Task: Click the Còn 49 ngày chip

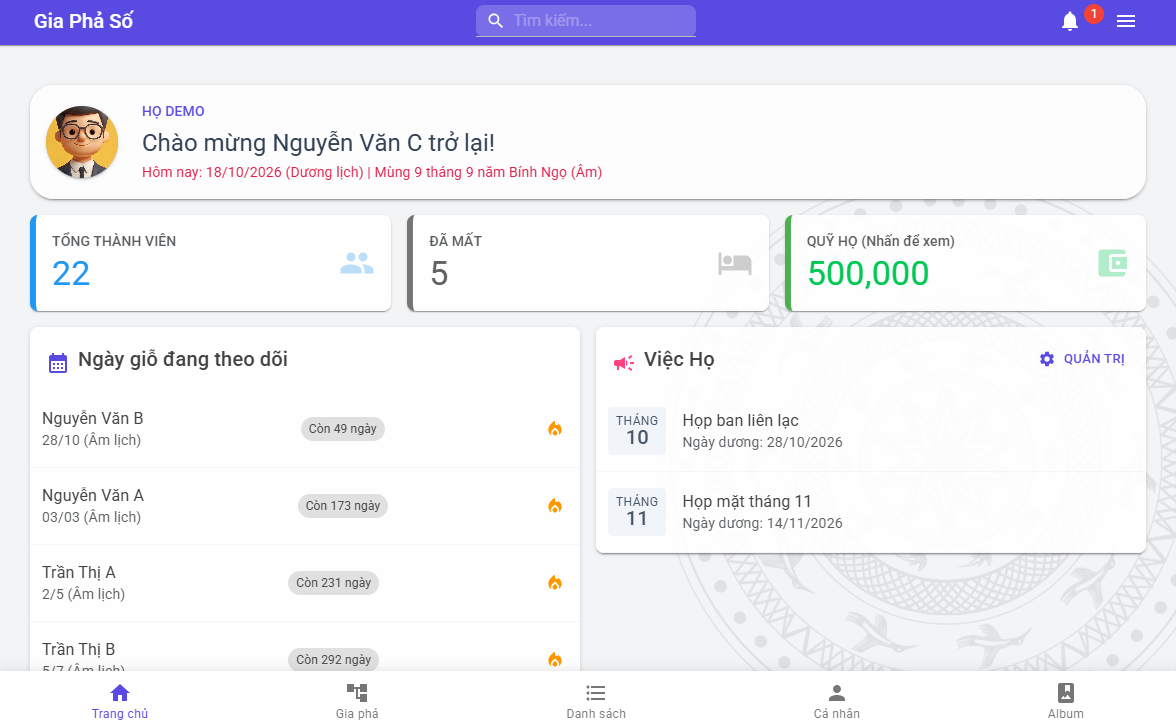Action: coord(343,429)
